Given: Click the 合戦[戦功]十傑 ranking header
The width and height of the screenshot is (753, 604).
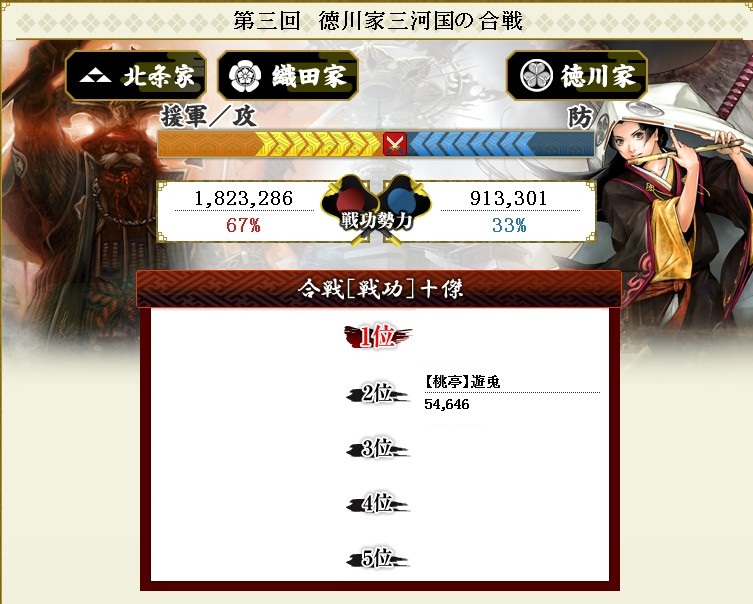Looking at the screenshot, I should pyautogui.click(x=379, y=289).
